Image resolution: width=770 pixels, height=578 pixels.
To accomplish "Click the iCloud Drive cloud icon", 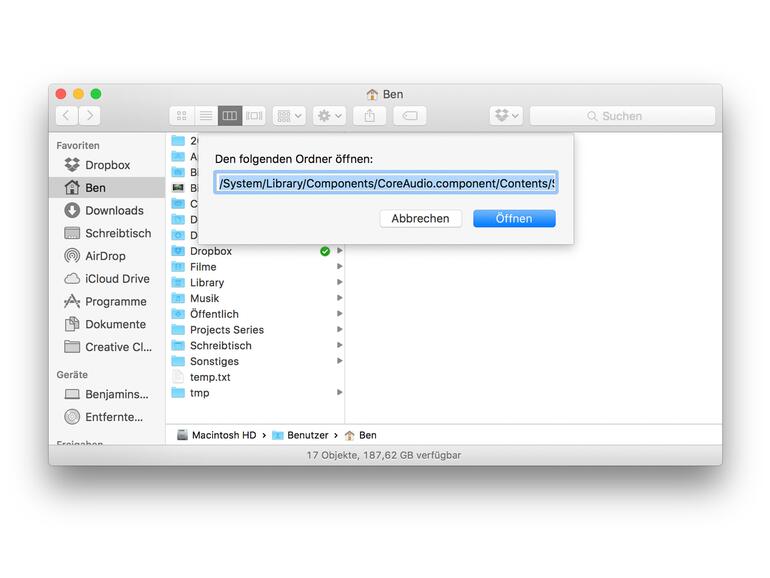I will pos(72,278).
